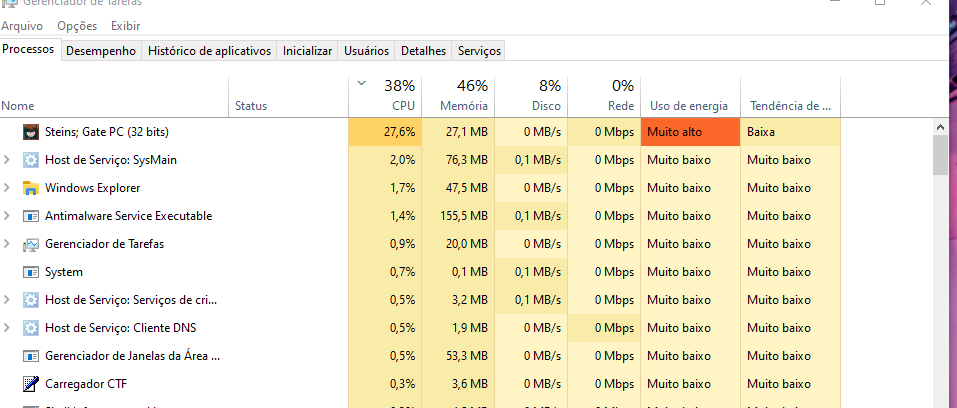This screenshot has width=957, height=408.
Task: Open the Exibir menu
Action: click(x=125, y=26)
